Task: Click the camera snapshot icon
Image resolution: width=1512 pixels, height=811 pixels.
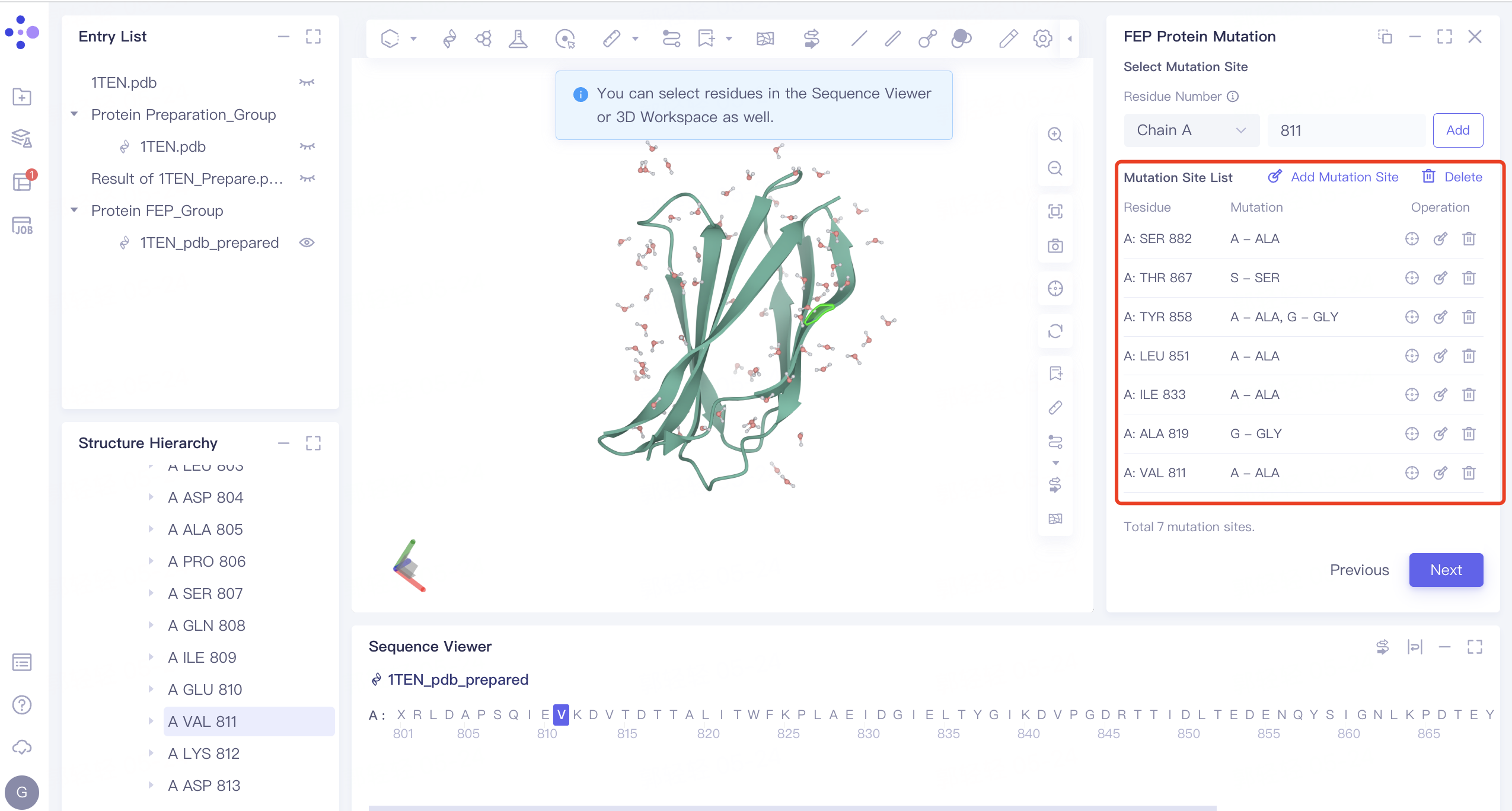Action: click(1055, 246)
